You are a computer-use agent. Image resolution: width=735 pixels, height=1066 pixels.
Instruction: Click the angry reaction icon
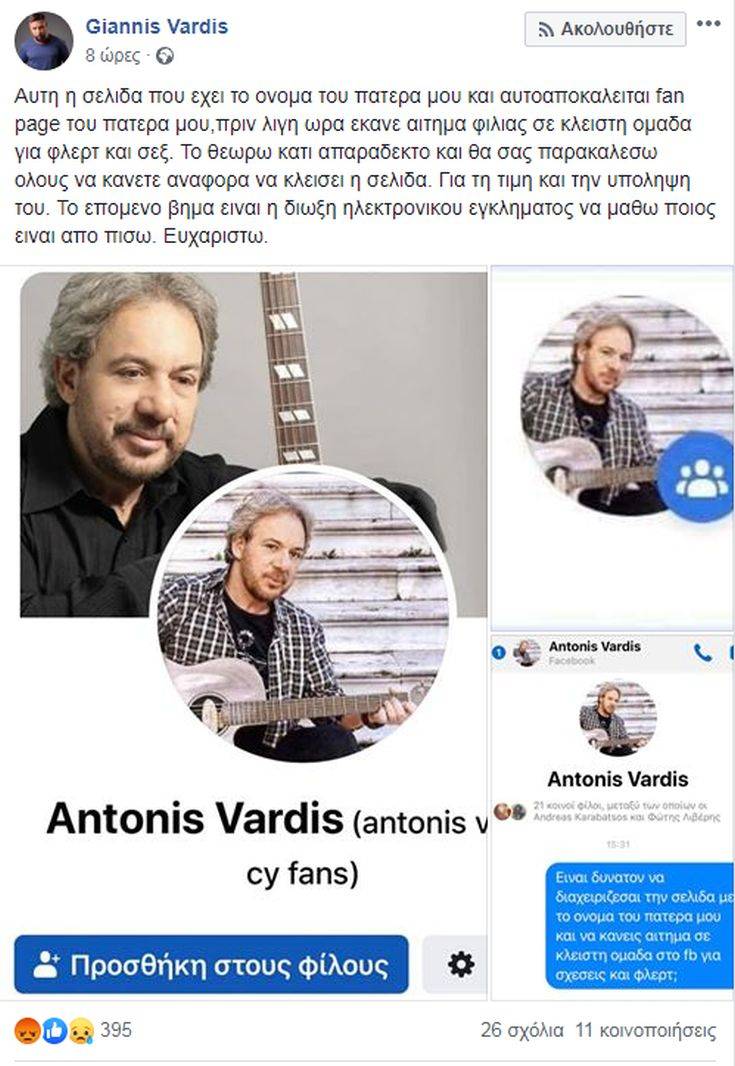pyautogui.click(x=28, y=1031)
